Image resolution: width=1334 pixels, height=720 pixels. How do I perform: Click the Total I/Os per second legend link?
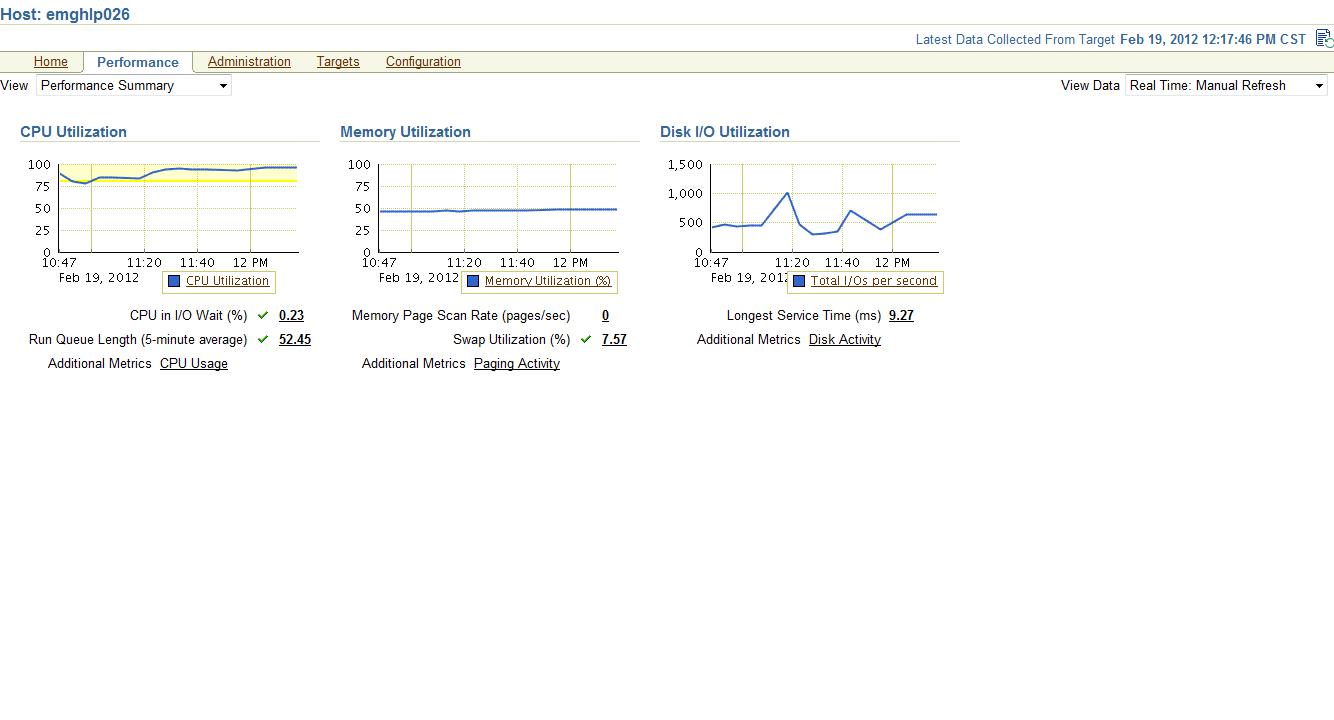[873, 281]
